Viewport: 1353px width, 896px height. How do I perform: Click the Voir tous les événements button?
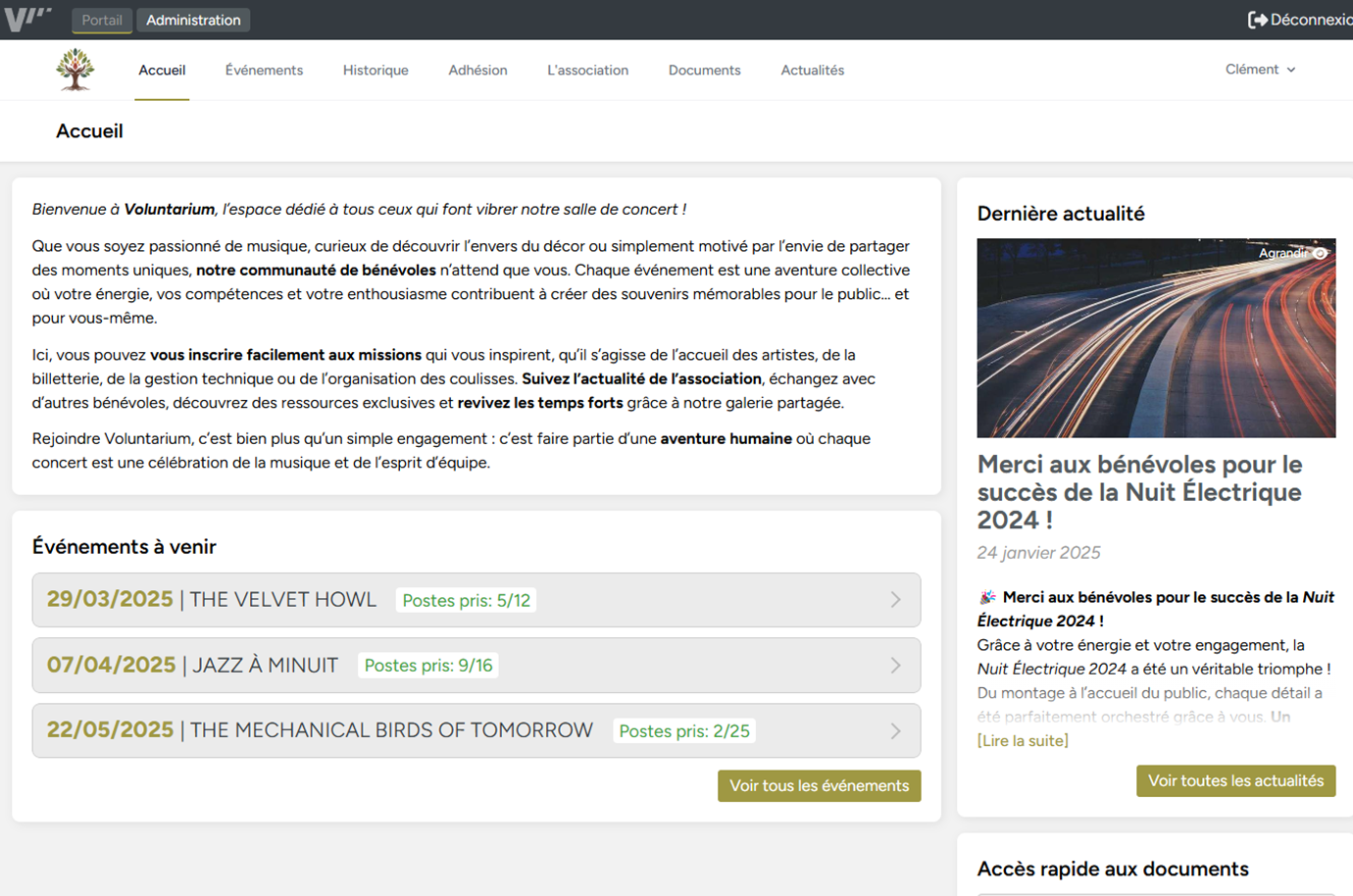[x=819, y=785]
